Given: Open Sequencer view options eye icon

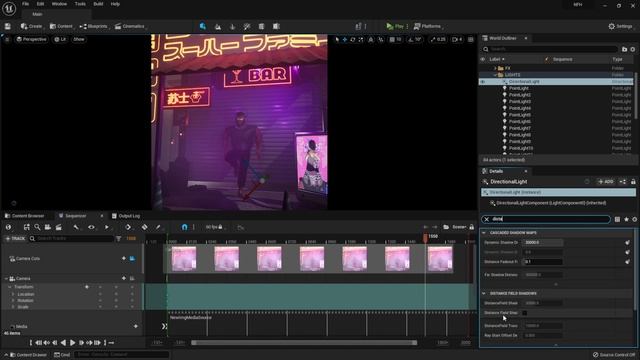Looking at the screenshot, I should 91,227.
